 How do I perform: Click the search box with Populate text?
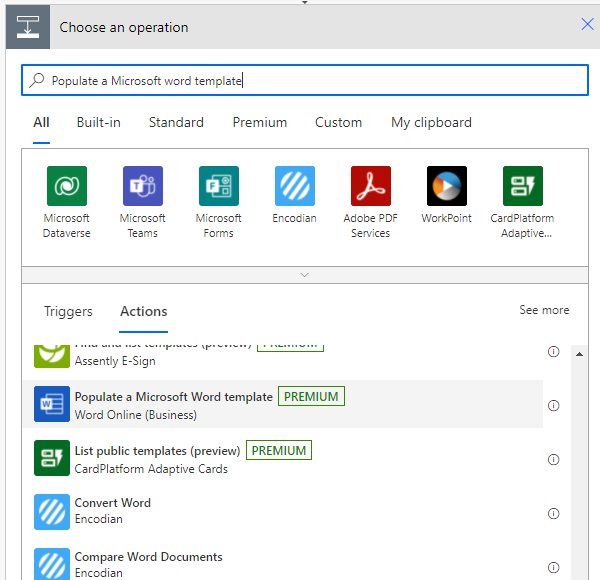click(x=305, y=80)
